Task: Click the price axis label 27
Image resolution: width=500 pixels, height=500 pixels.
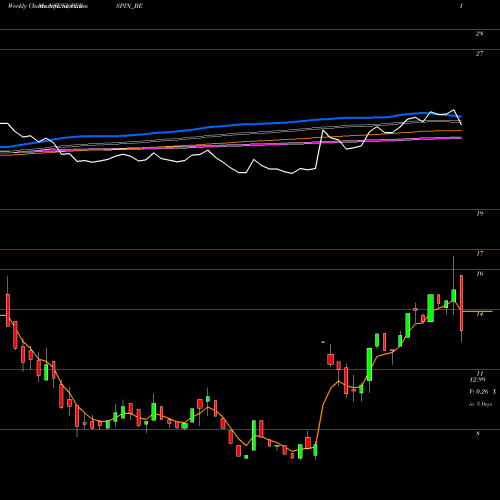Action: point(479,54)
